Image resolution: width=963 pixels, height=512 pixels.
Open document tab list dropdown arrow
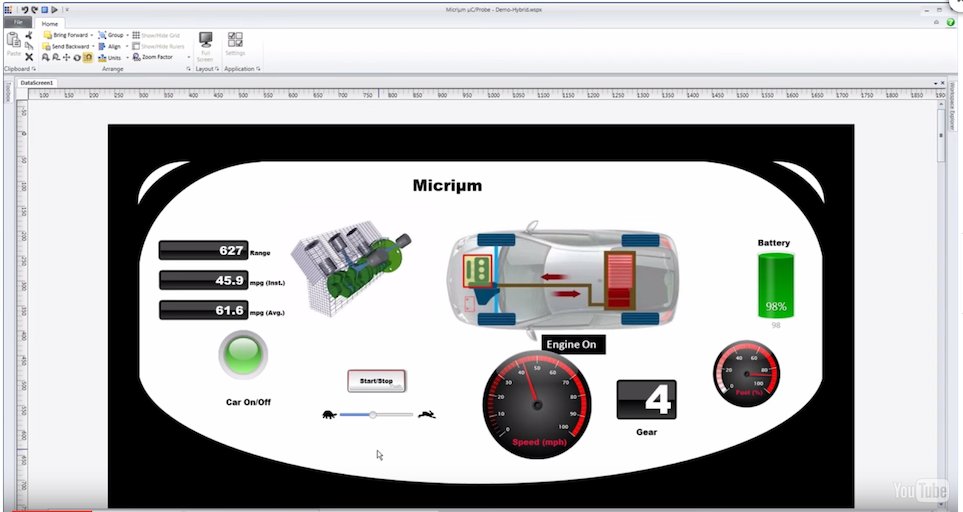click(935, 83)
